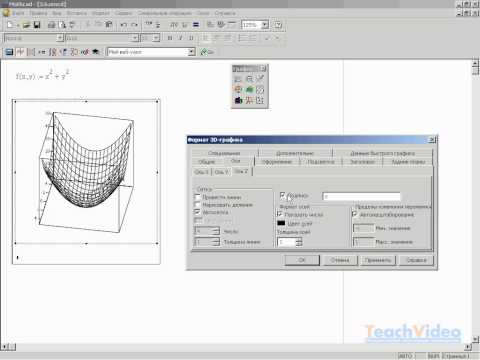Click the stepper arrows of the 'Число' field
Image resolution: width=480 pixels, height=360 pixels.
[216, 231]
